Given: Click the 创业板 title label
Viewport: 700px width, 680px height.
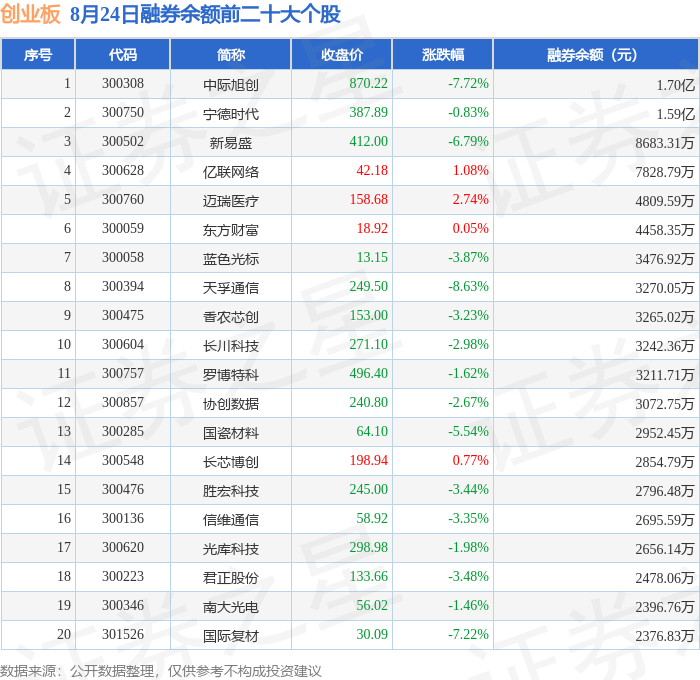Looking at the screenshot, I should tap(30, 14).
